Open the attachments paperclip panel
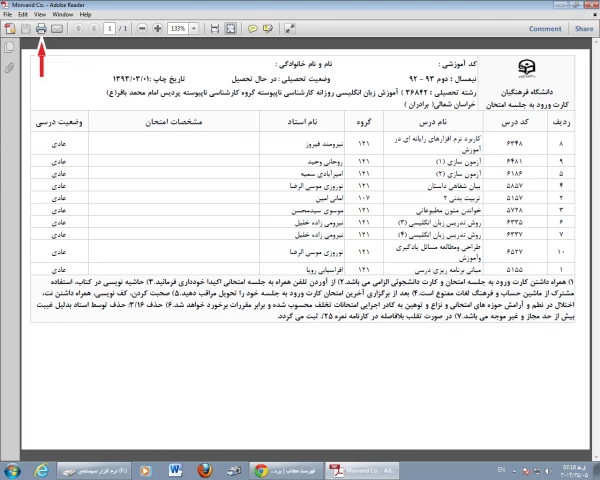Viewport: 600px width, 480px height. tap(9, 68)
